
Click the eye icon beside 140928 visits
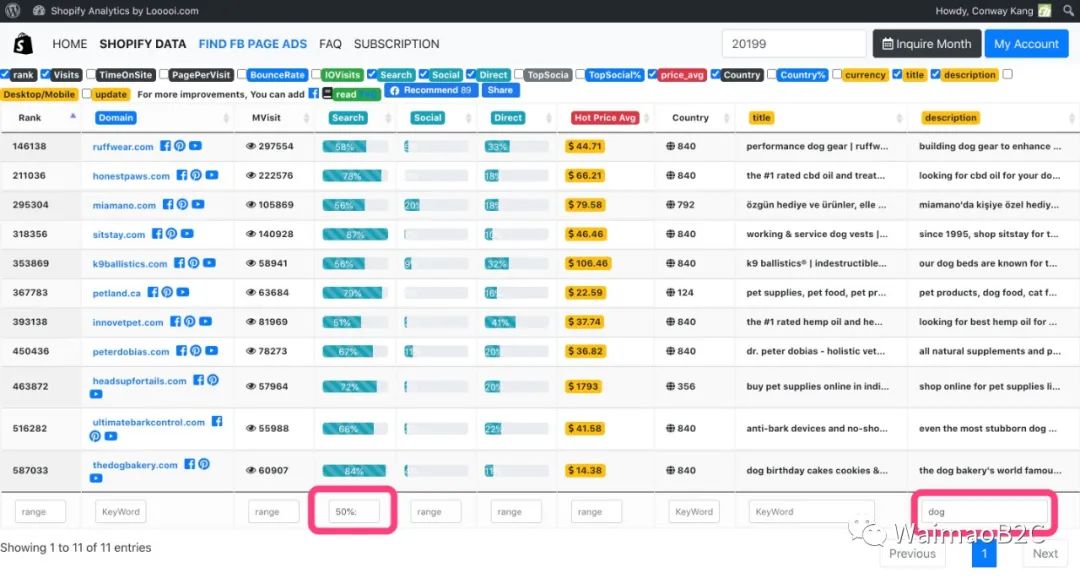pos(251,234)
